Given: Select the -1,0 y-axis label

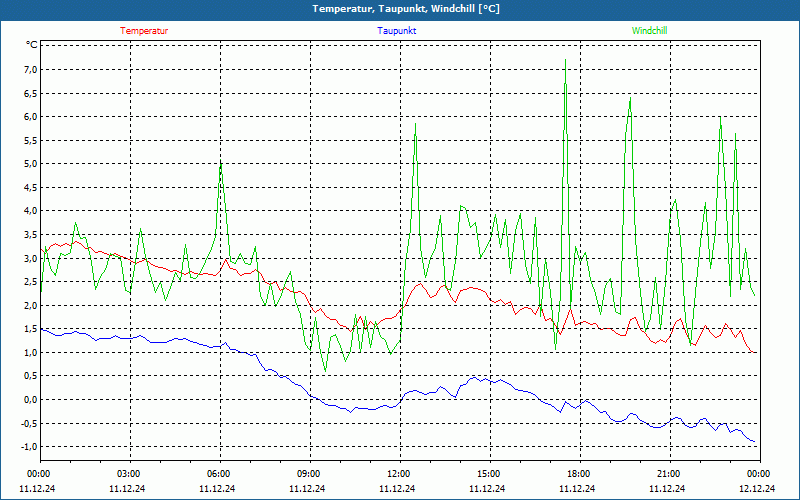Looking at the screenshot, I should 28,447.
